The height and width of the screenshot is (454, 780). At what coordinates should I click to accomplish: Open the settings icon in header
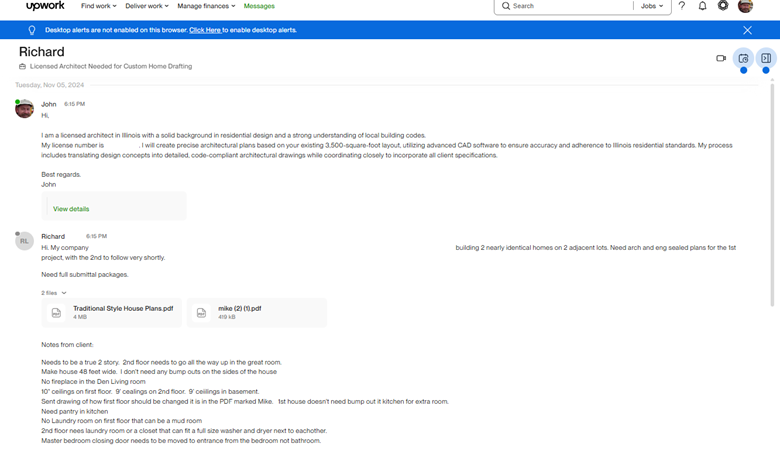(x=723, y=6)
